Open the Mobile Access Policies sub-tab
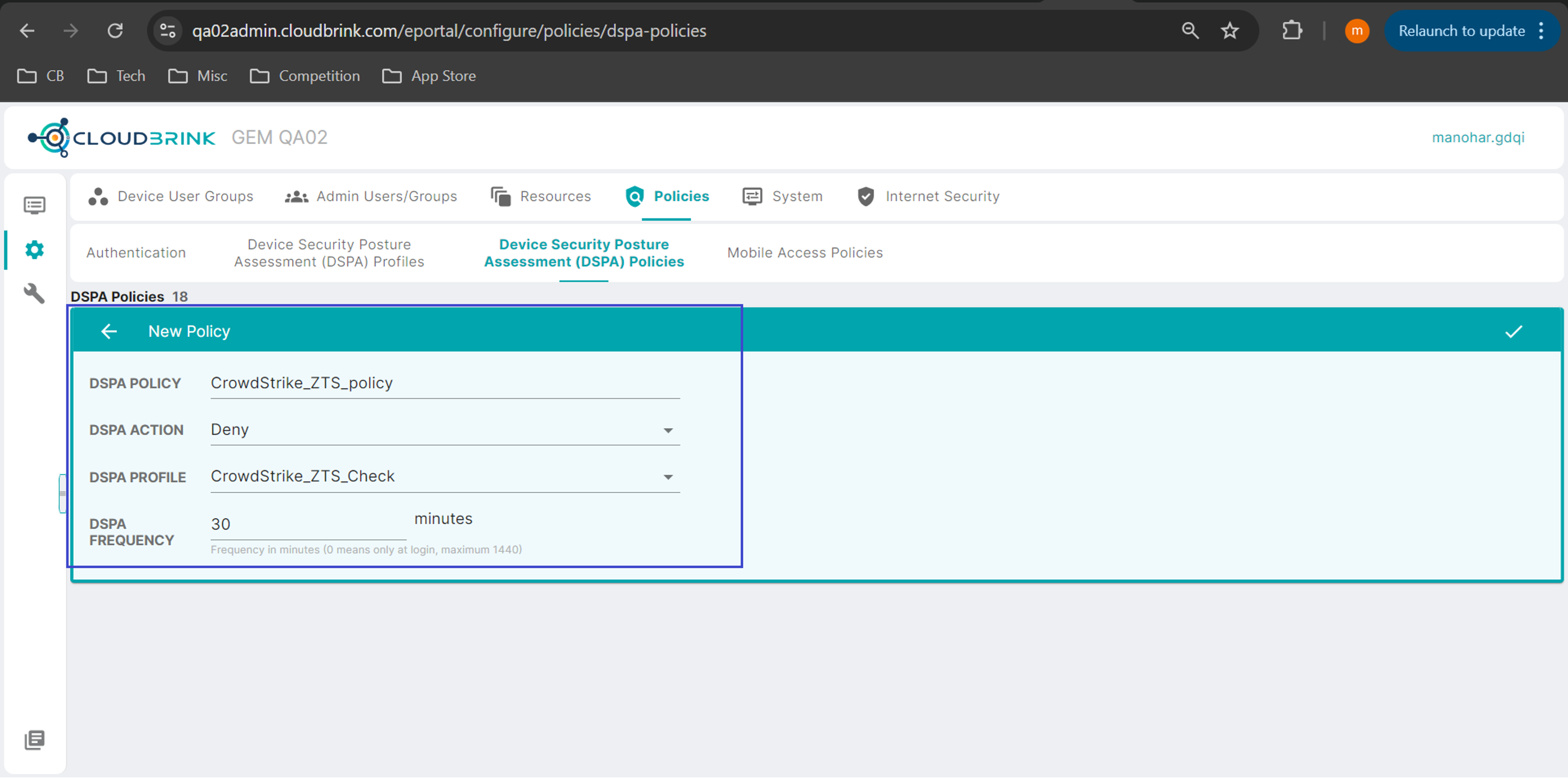 click(805, 253)
